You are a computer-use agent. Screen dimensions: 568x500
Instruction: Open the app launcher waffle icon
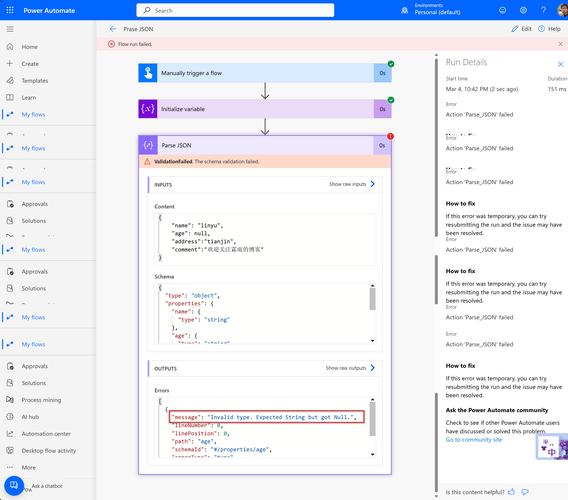coord(10,10)
